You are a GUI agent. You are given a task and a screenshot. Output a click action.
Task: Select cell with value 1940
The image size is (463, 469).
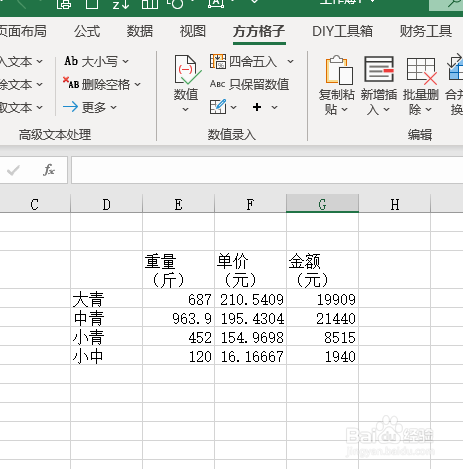point(322,355)
